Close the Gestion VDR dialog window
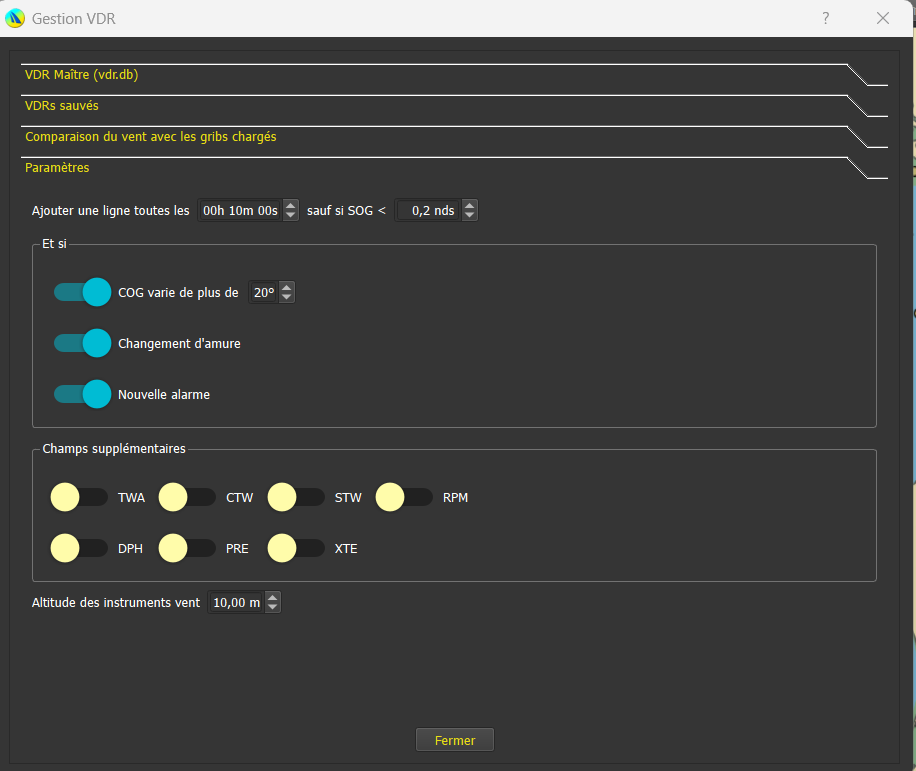 [x=883, y=18]
